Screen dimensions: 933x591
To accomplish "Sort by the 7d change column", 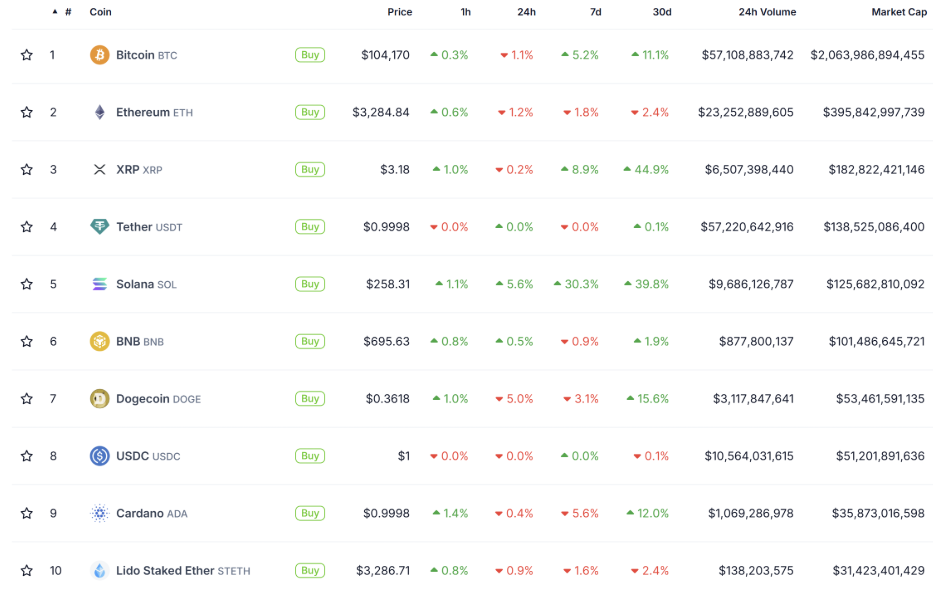I will [596, 12].
